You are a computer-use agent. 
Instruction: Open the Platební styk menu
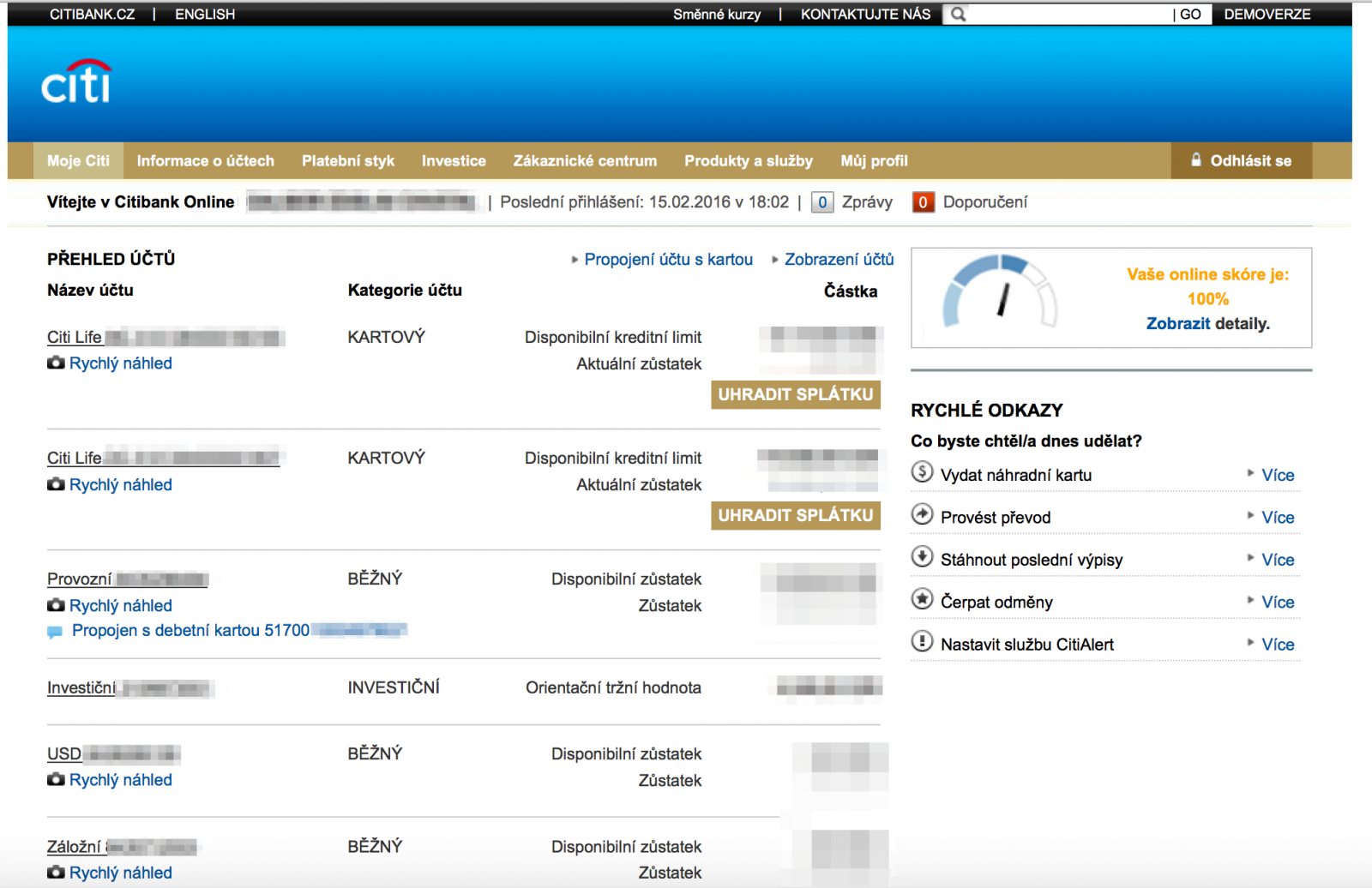tap(348, 161)
